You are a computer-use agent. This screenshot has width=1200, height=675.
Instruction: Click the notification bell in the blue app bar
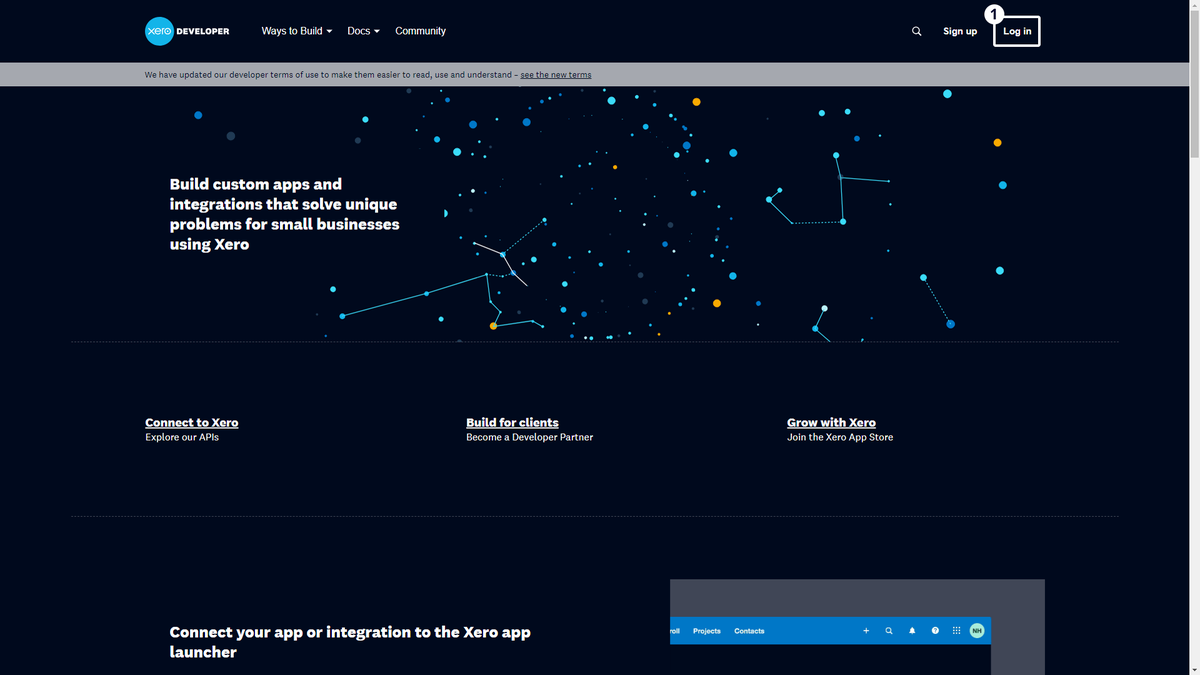[x=912, y=631]
